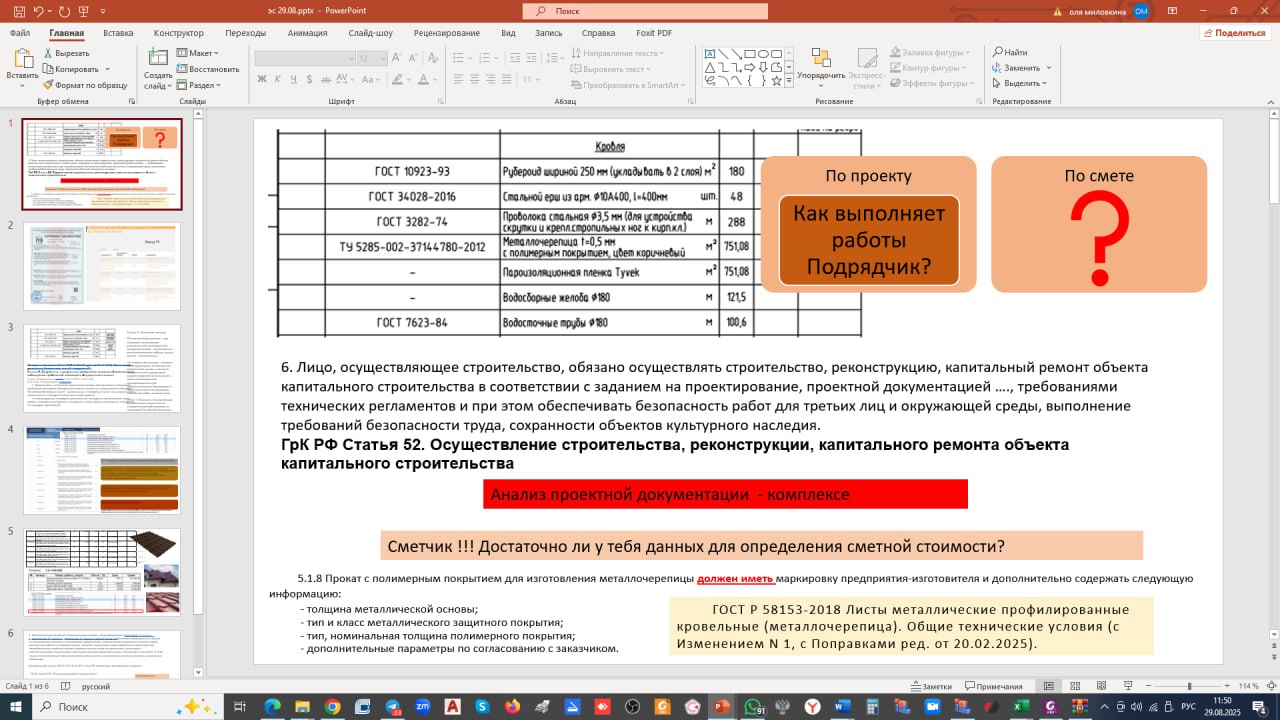Image resolution: width=1280 pixels, height=720 pixels.
Task: Switch to the Анимация tab
Action: 307,33
